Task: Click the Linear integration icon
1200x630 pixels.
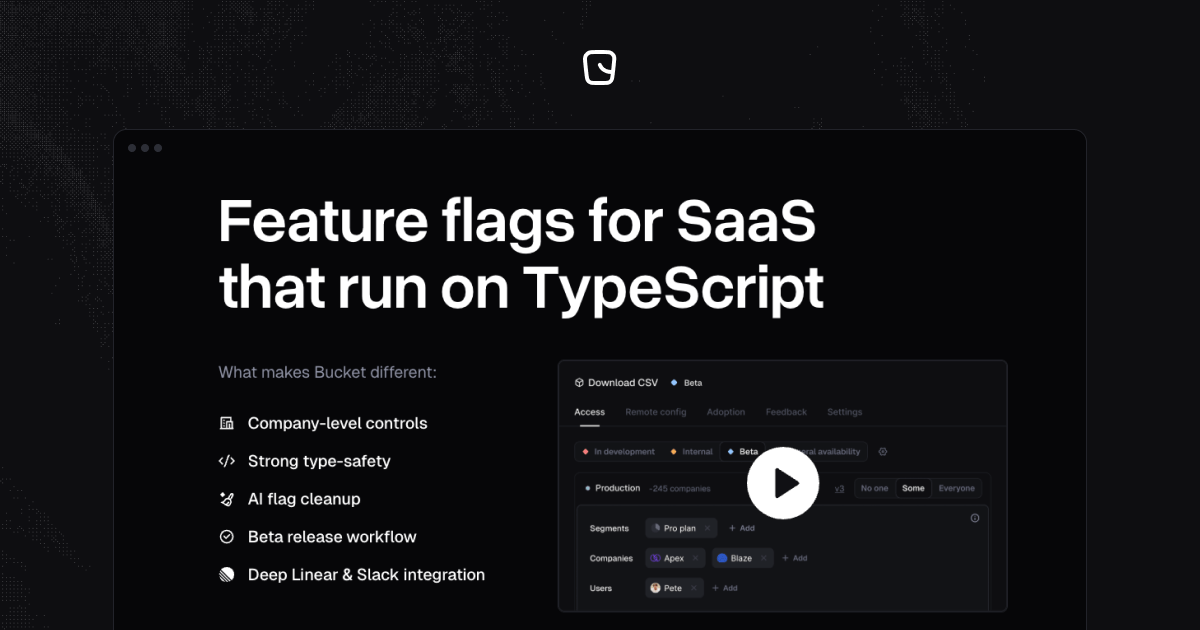Action: click(x=227, y=575)
